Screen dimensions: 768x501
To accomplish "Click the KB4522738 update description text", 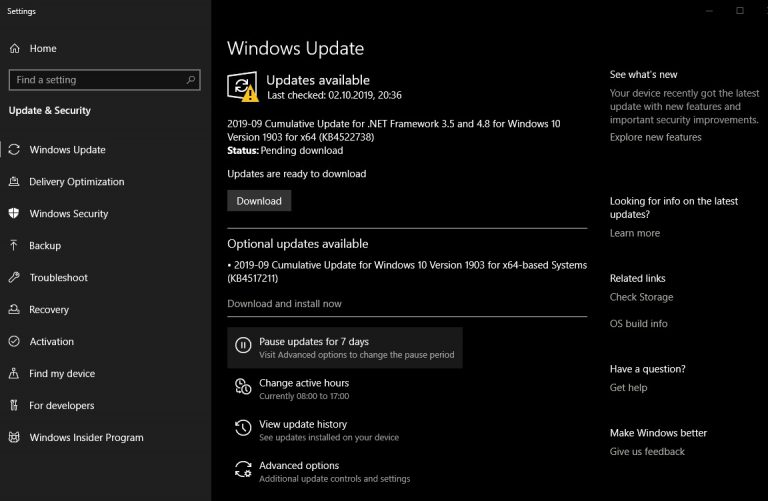I will [x=394, y=130].
